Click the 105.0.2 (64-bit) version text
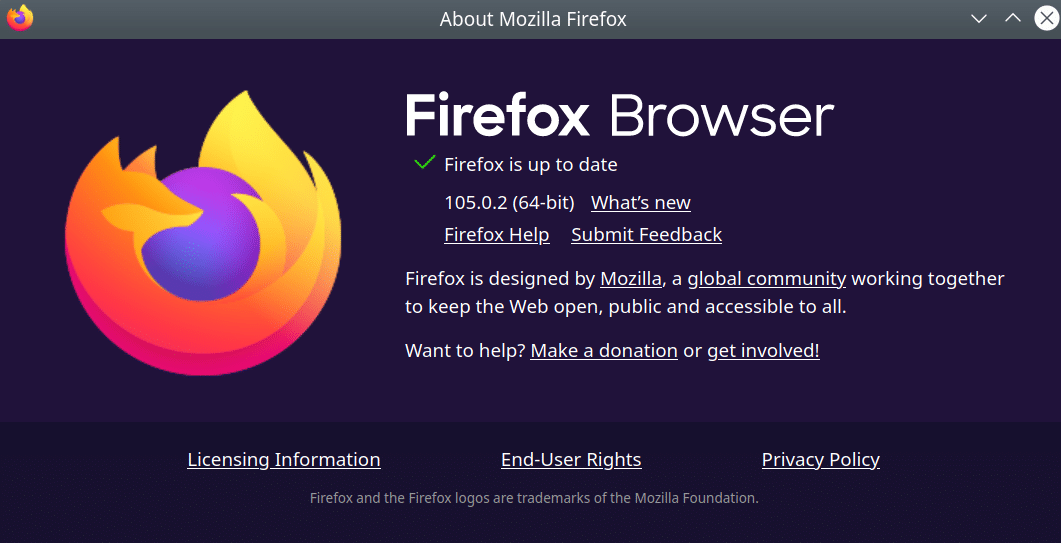 point(509,203)
